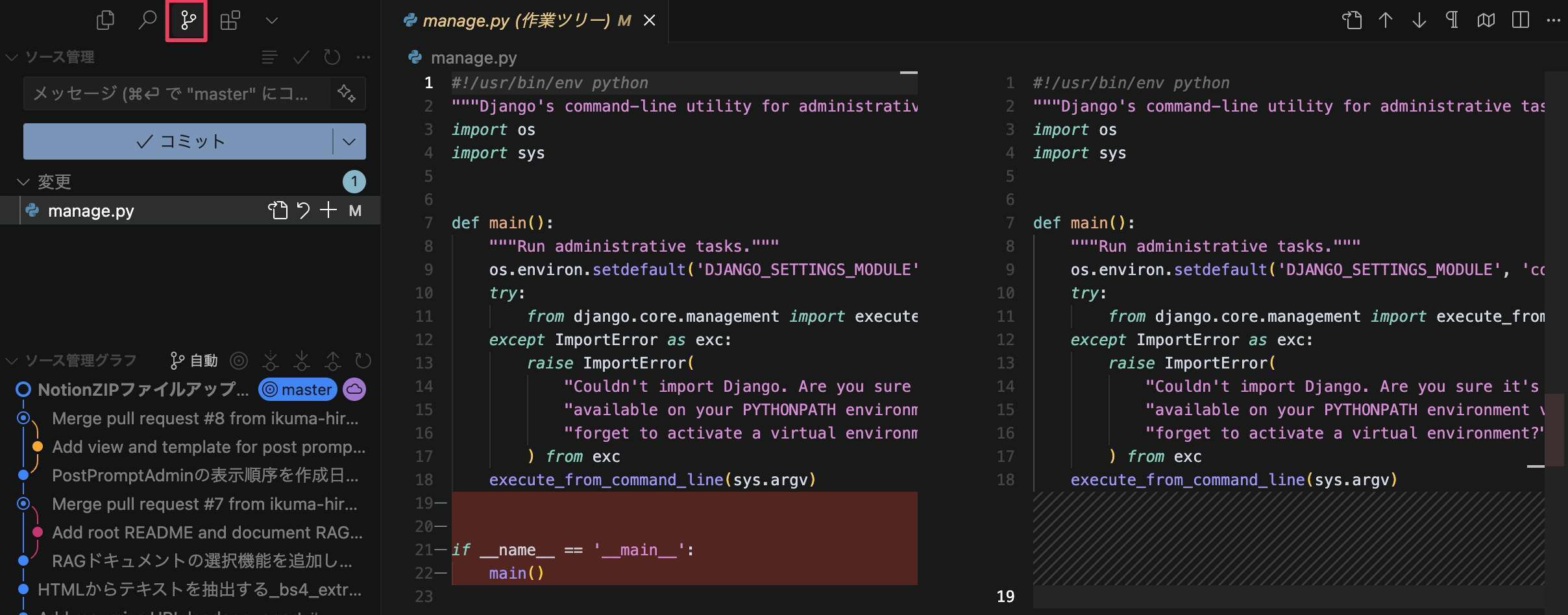
Task: Click the commit checkmark icon in header
Action: 300,58
